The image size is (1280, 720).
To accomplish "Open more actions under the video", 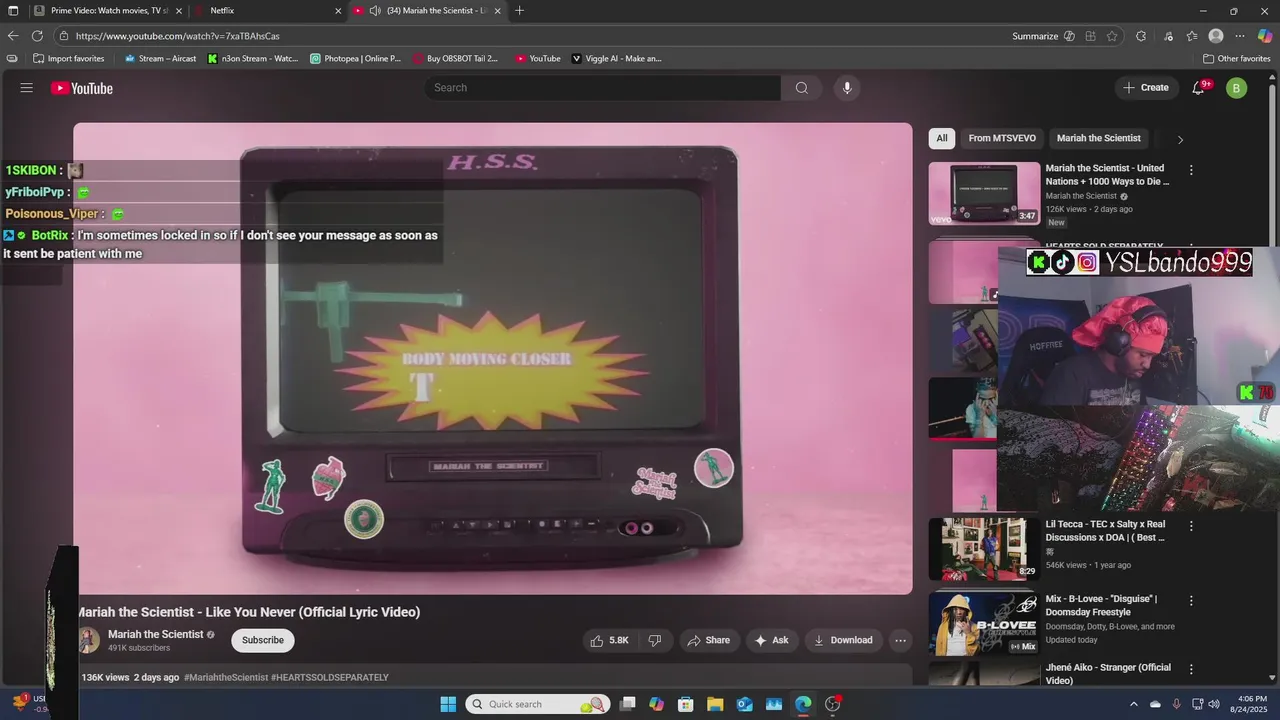I will tap(900, 640).
